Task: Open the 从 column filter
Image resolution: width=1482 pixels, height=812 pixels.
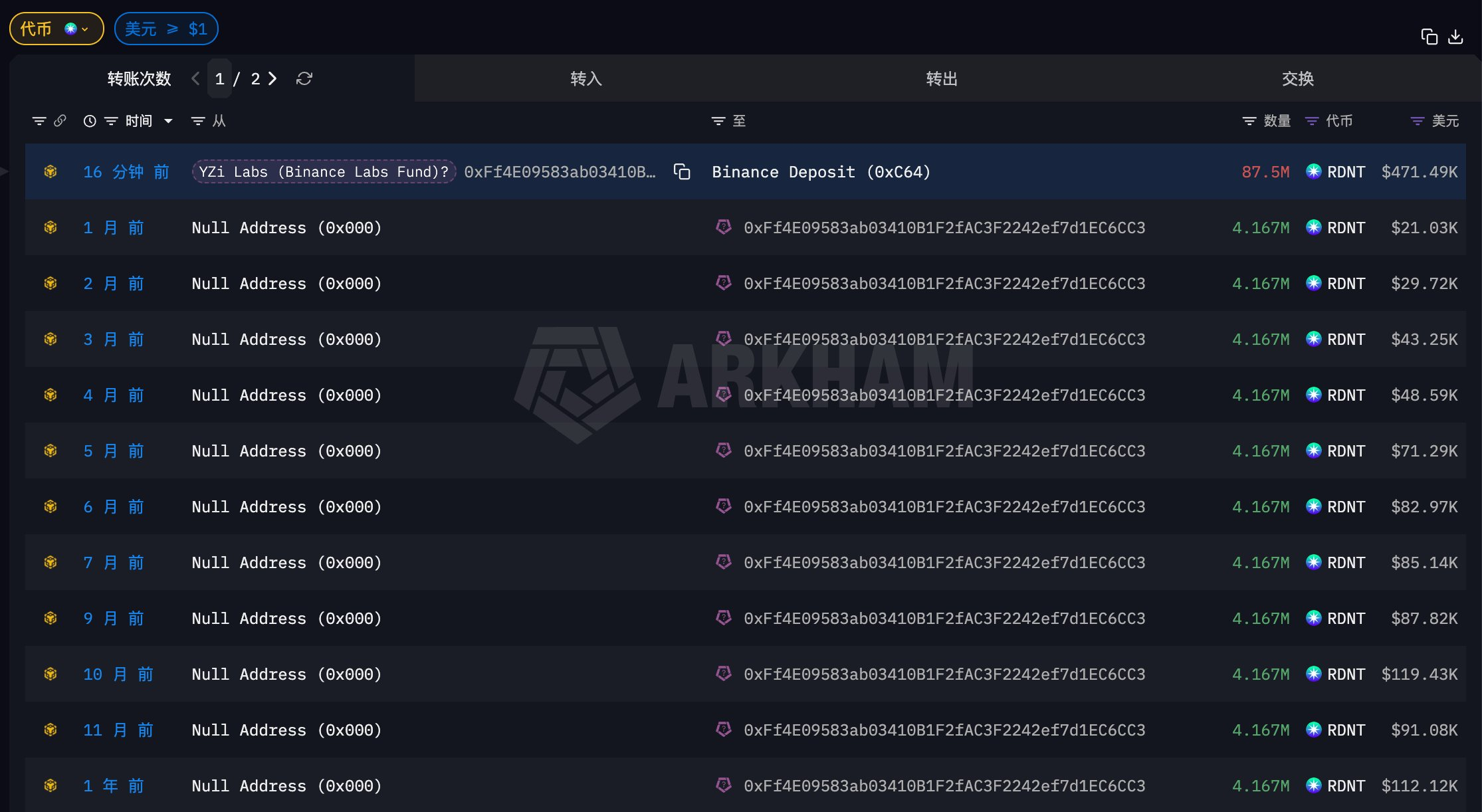Action: (198, 121)
